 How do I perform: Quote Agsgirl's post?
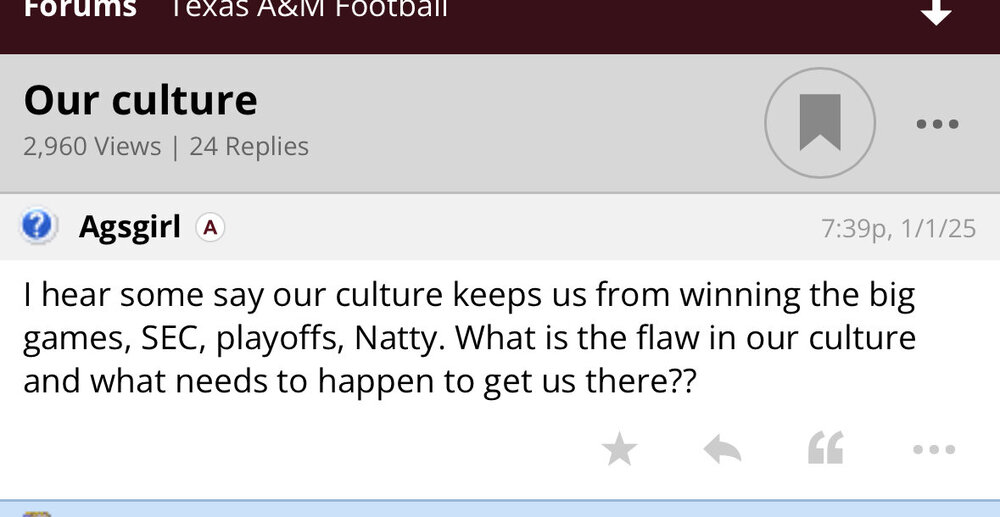(x=826, y=450)
